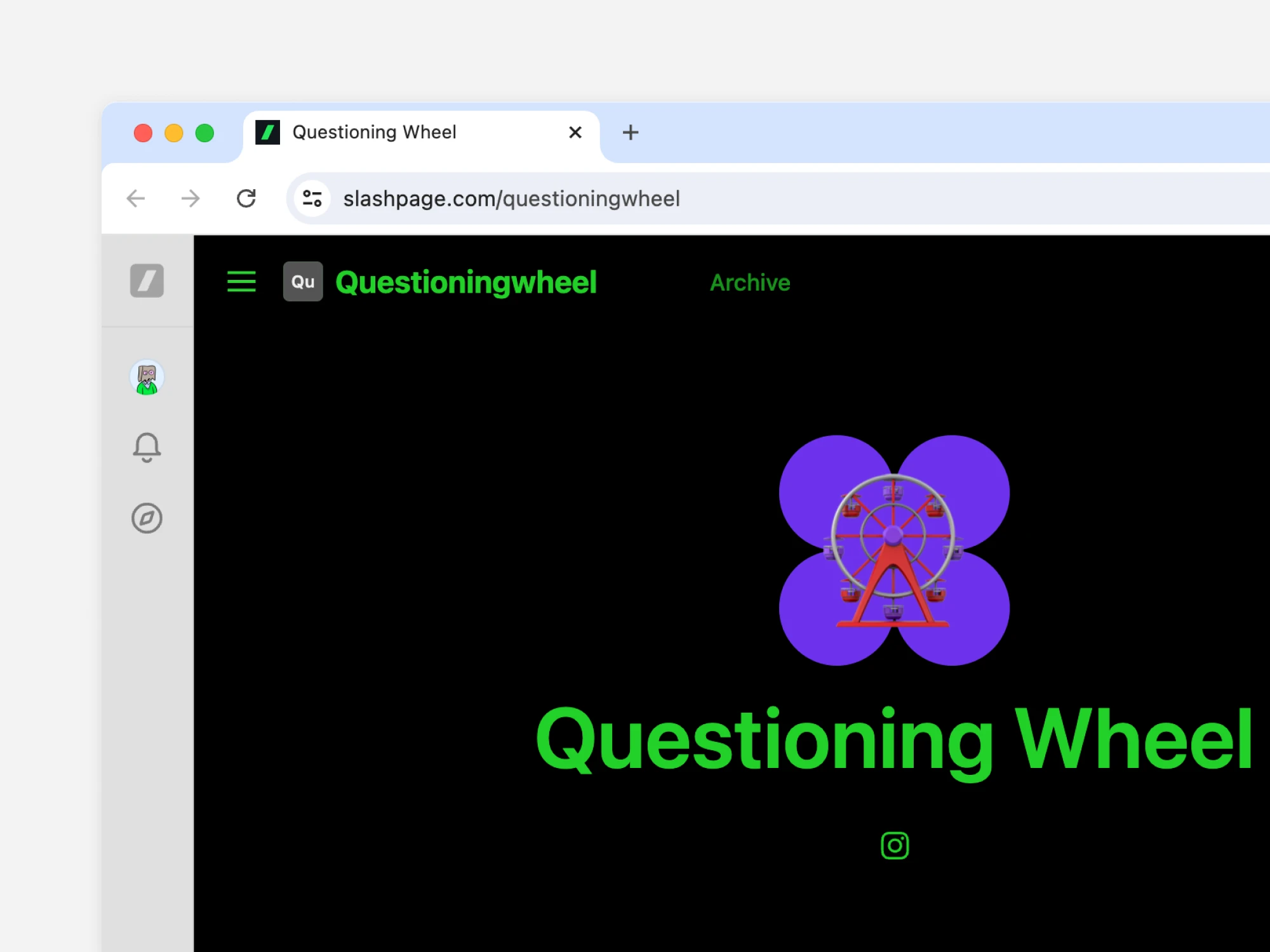Image resolution: width=1270 pixels, height=952 pixels.
Task: Close the Questioning Wheel tab
Action: [x=575, y=132]
